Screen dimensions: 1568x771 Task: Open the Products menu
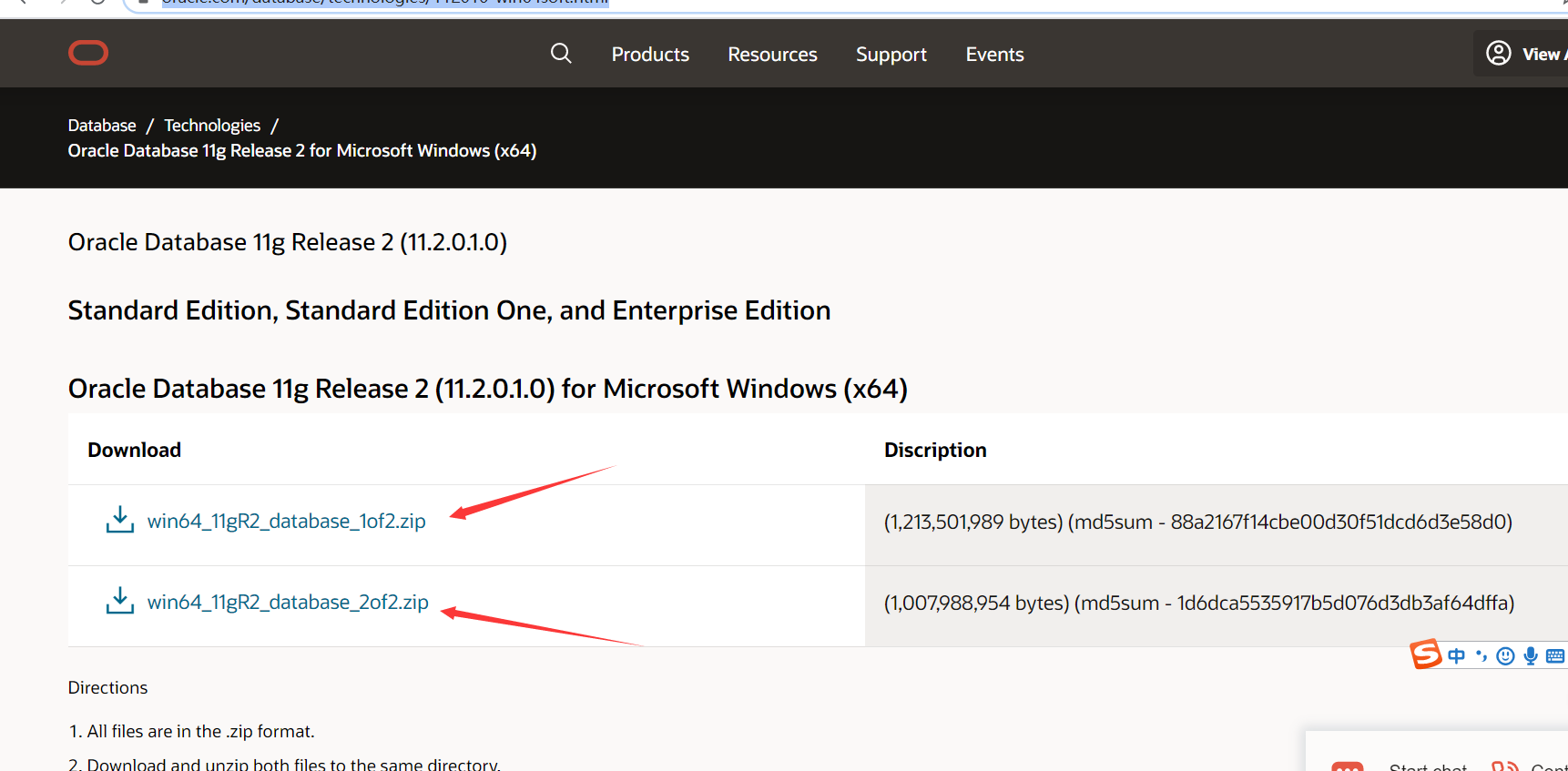click(650, 55)
